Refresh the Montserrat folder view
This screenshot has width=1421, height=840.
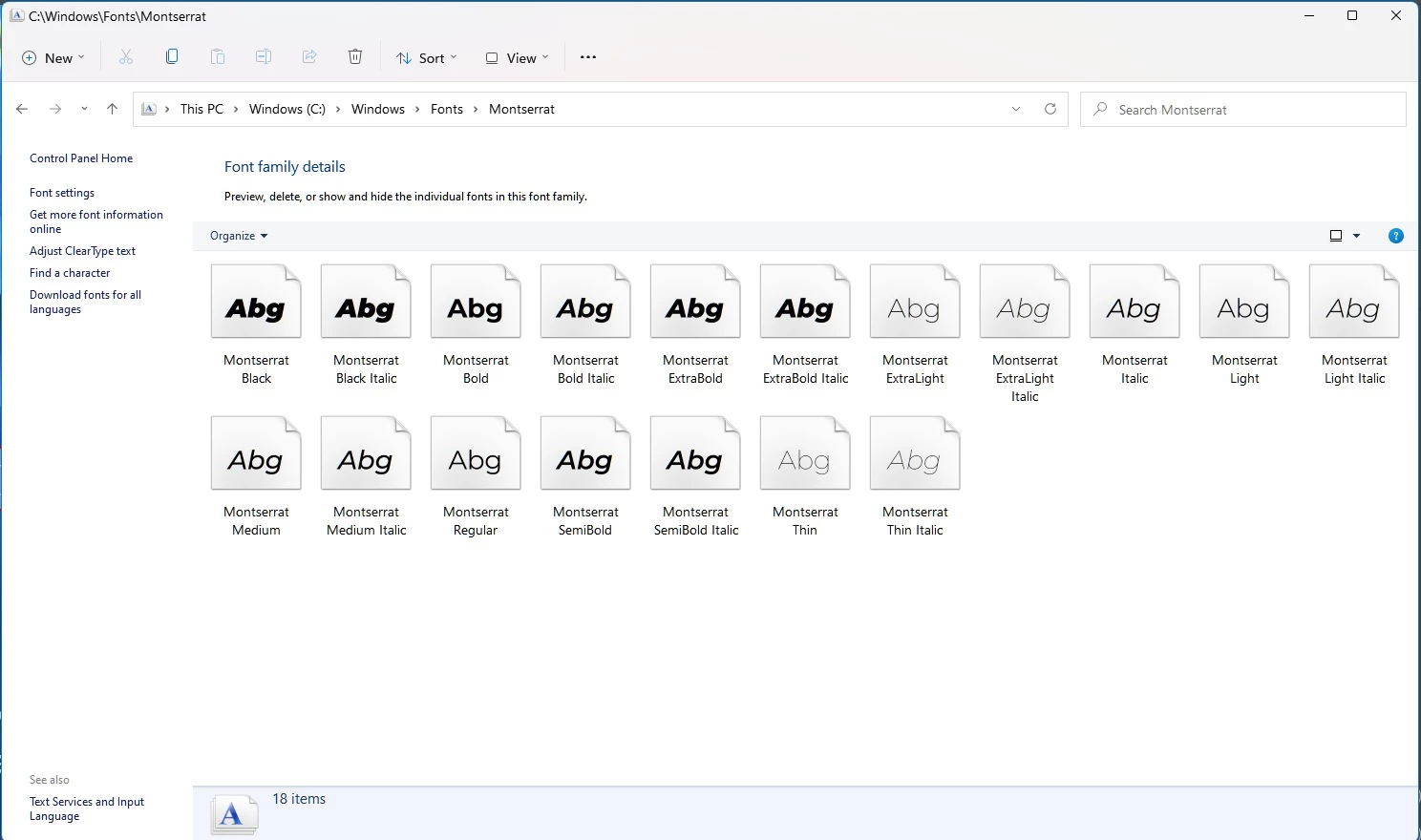[1050, 109]
